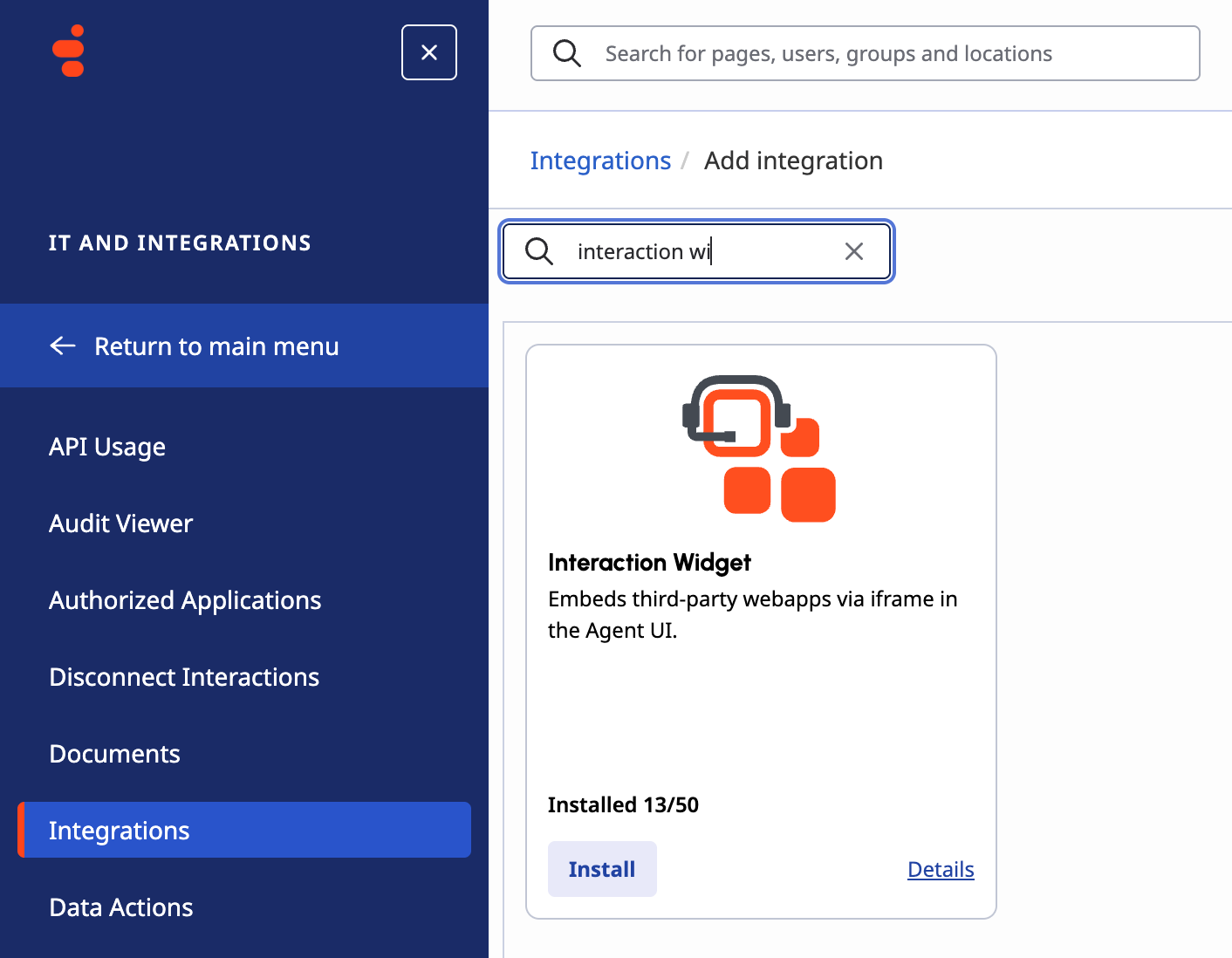Clear the integration search text
This screenshot has height=958, width=1232.
853,251
